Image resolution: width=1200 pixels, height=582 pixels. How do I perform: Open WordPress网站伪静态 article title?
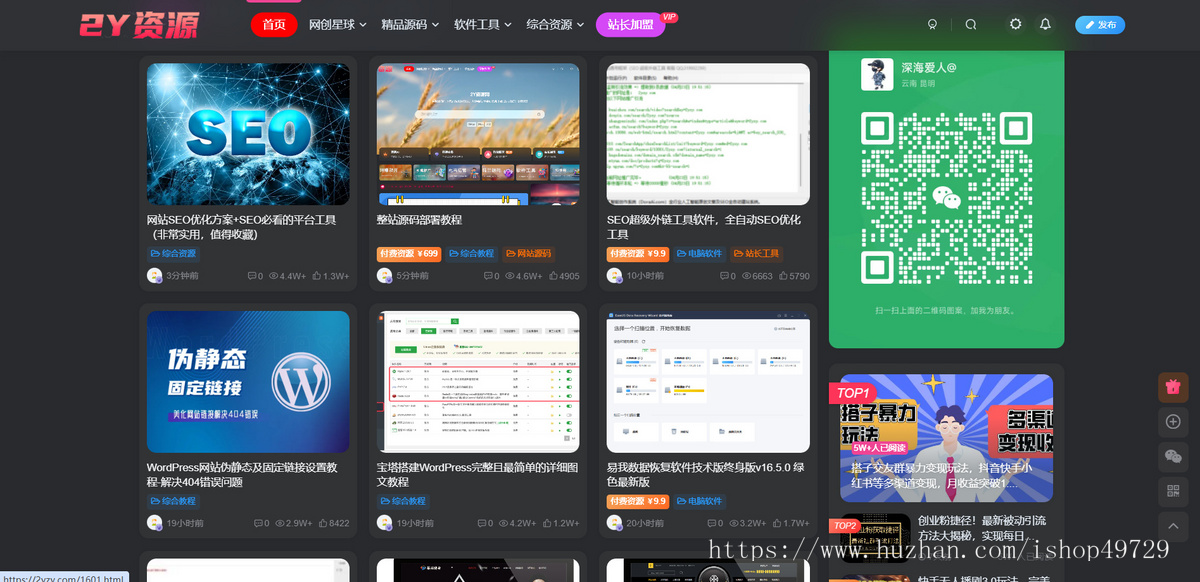242,474
